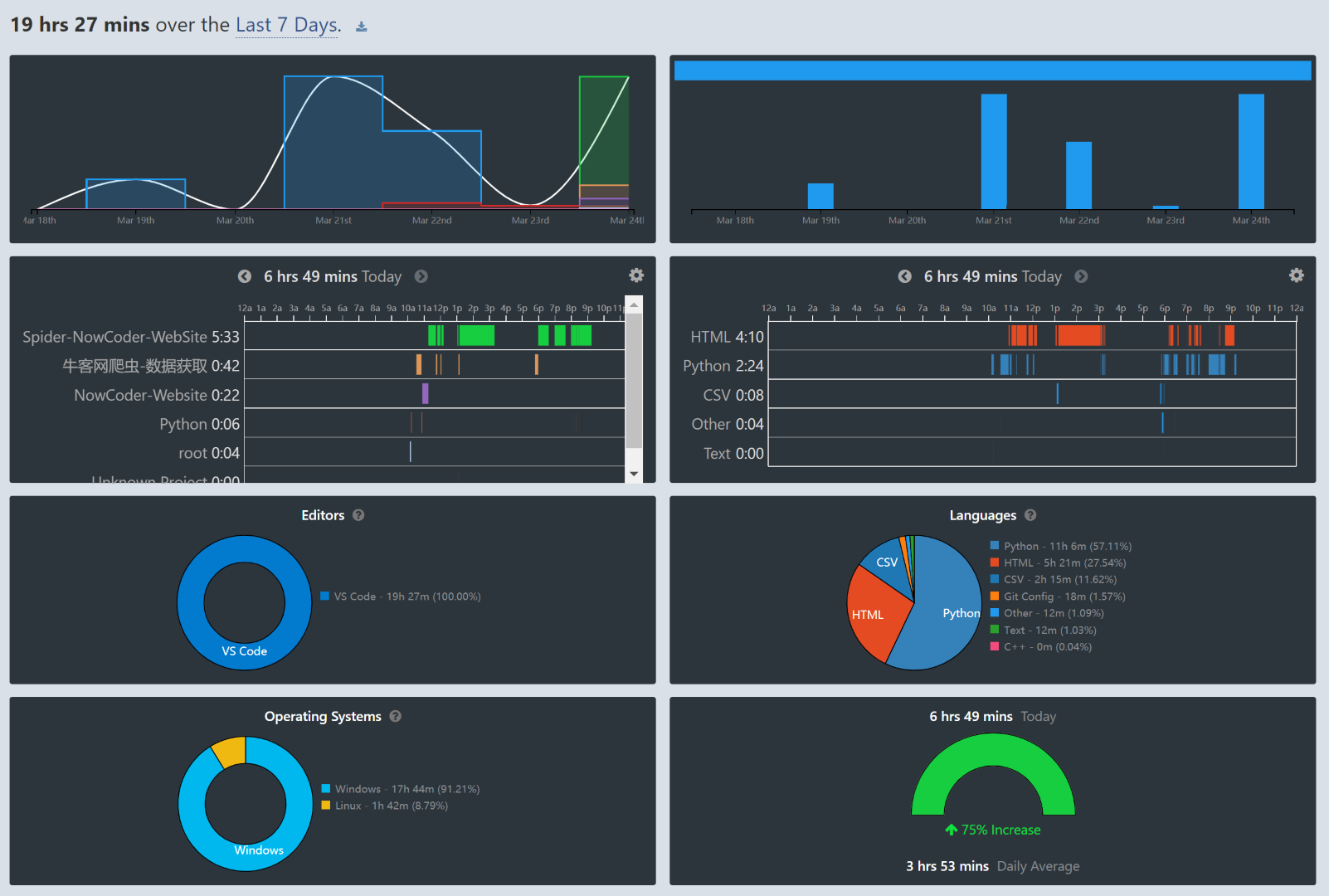Click the download icon next to Last 7 Days
1329x896 pixels.
[362, 27]
